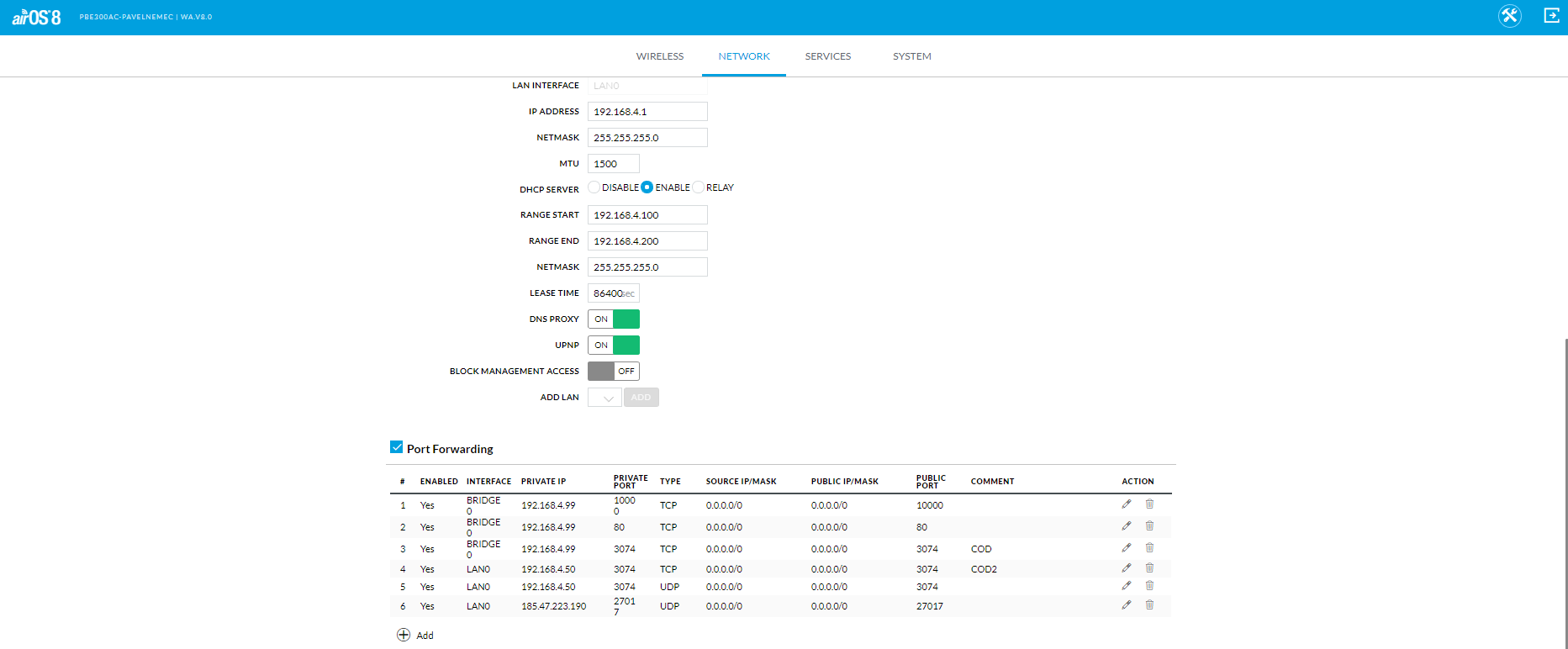
Task: Delete port forwarding rule 2 via trash icon
Action: [x=1149, y=526]
